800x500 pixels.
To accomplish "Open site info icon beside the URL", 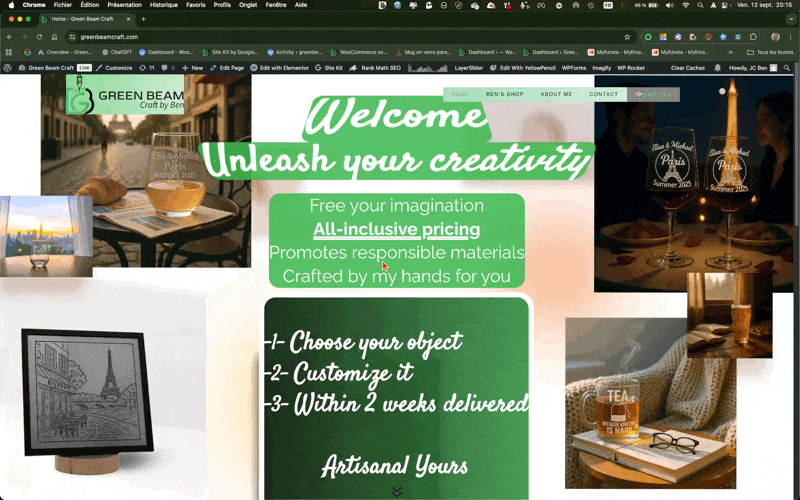I will point(72,37).
